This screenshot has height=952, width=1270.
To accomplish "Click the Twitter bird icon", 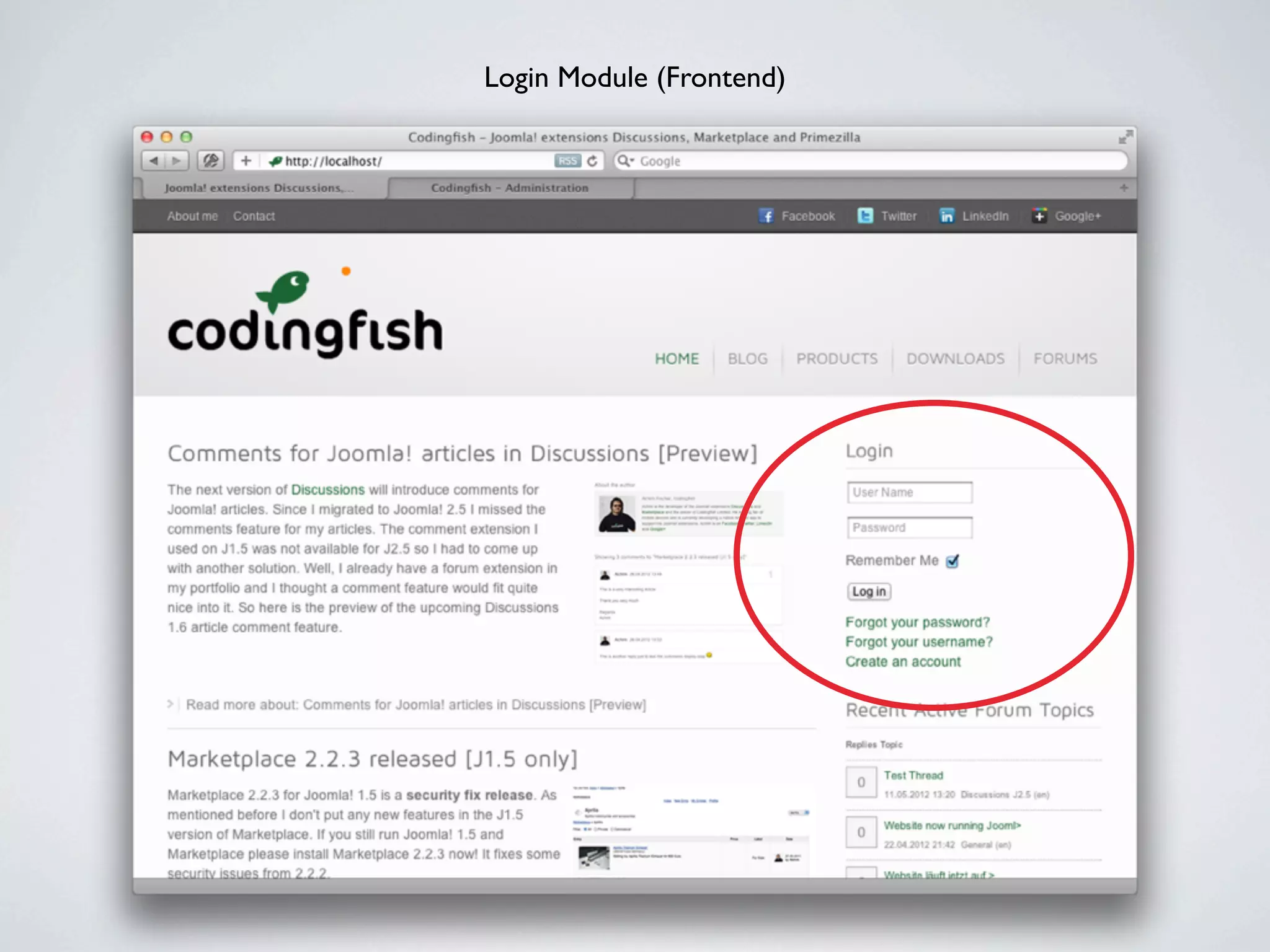I will coord(865,216).
